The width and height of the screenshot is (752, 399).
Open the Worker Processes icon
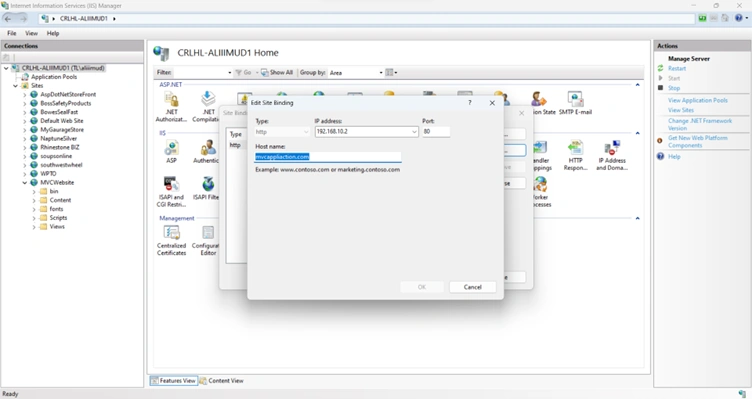pyautogui.click(x=542, y=191)
